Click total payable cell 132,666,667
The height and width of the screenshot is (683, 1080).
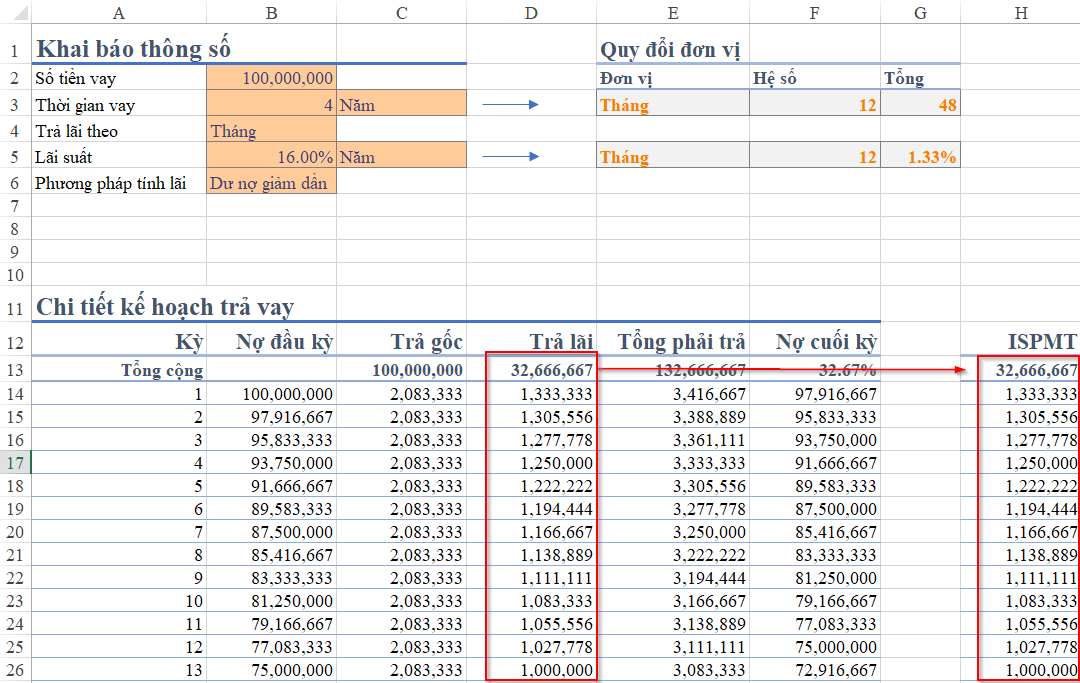click(x=673, y=370)
